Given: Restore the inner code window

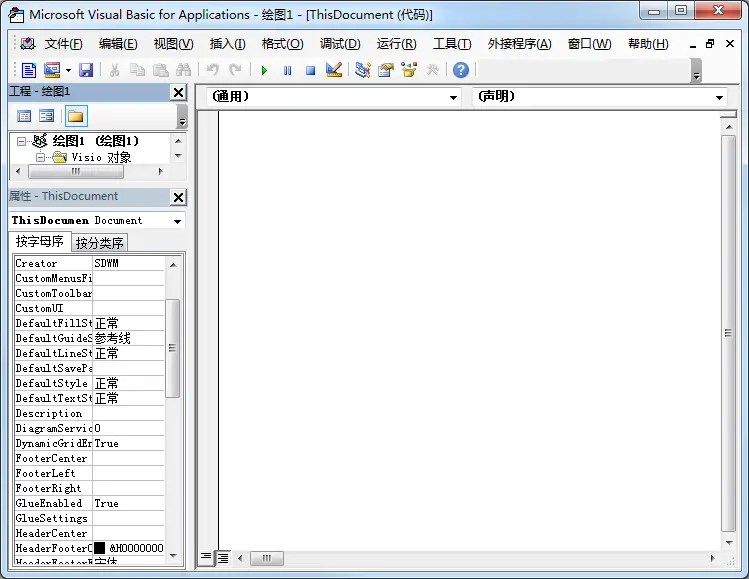Looking at the screenshot, I should (x=710, y=44).
